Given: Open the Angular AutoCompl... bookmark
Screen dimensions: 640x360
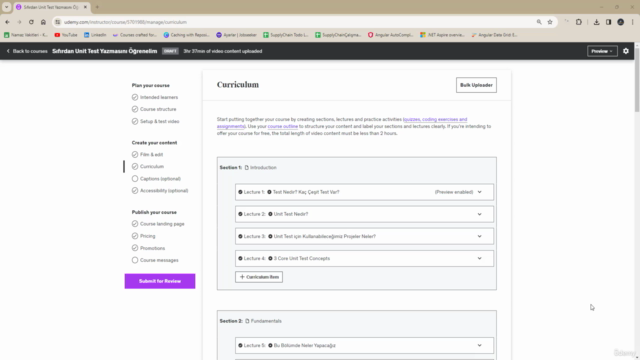Looking at the screenshot, I should [x=391, y=35].
